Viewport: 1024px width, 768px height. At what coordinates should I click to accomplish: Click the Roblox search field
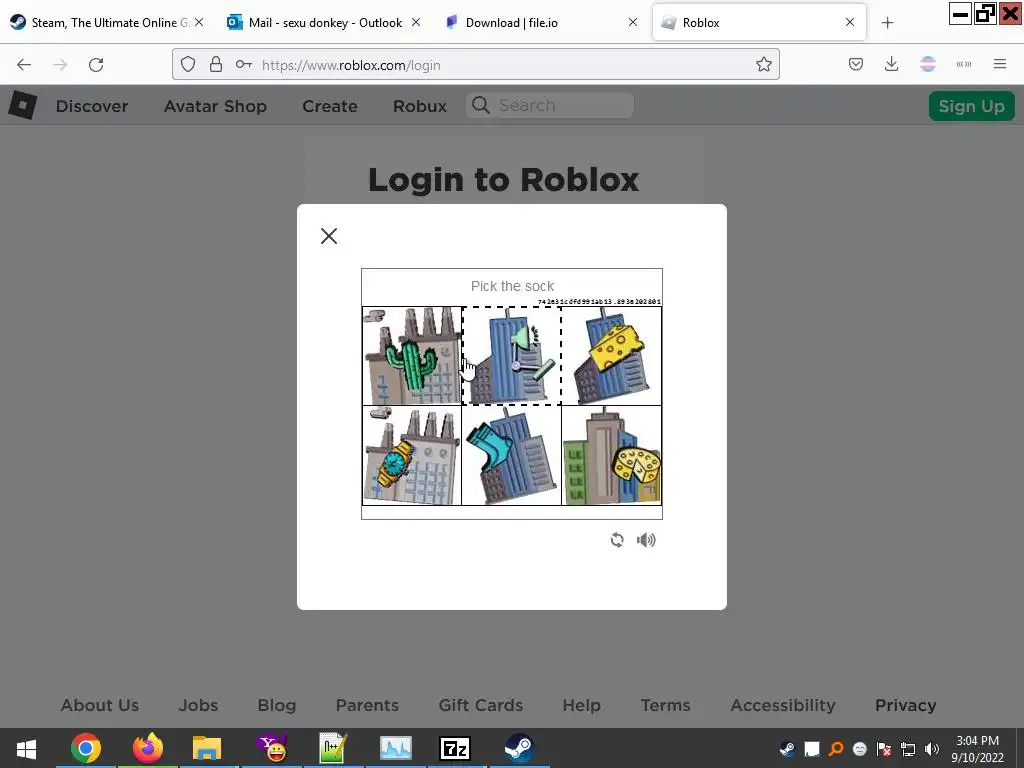550,105
